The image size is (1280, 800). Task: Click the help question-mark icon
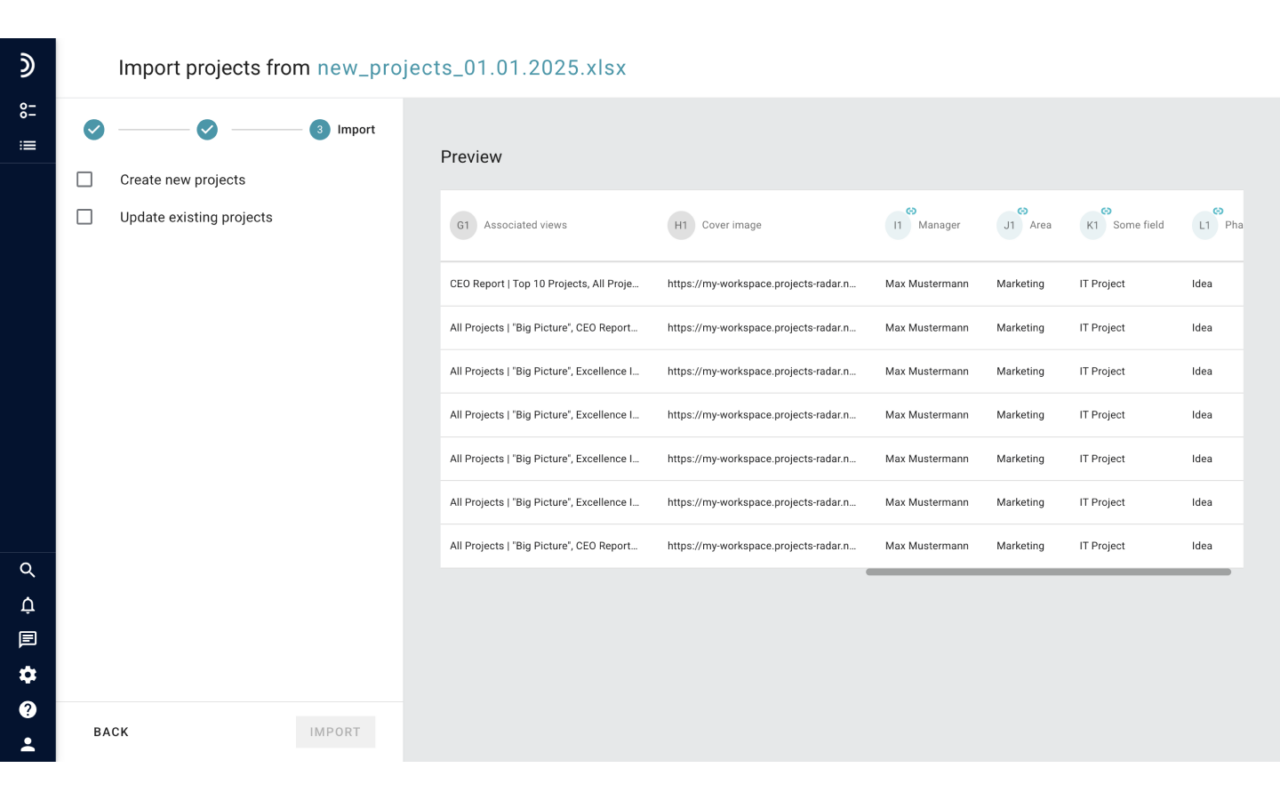pos(27,709)
